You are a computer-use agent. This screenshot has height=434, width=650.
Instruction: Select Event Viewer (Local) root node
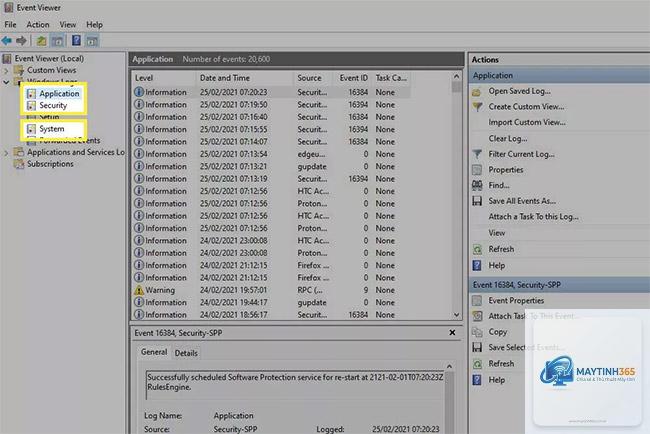pos(49,59)
